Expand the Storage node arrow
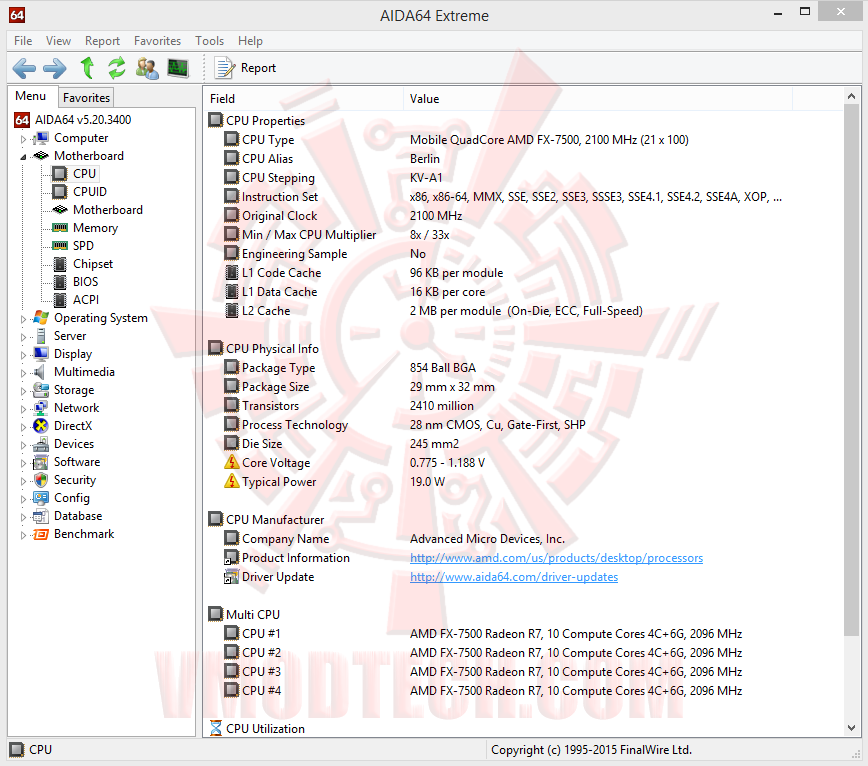Screen dimensions: 868x766 click(x=23, y=391)
